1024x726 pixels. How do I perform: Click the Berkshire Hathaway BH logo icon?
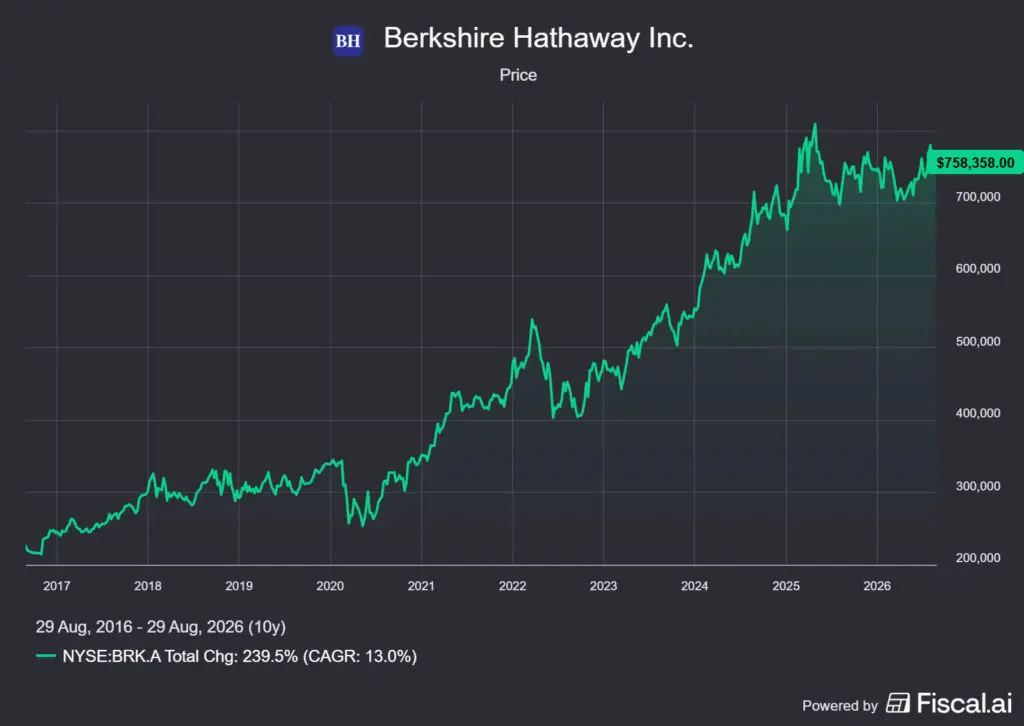(x=348, y=40)
